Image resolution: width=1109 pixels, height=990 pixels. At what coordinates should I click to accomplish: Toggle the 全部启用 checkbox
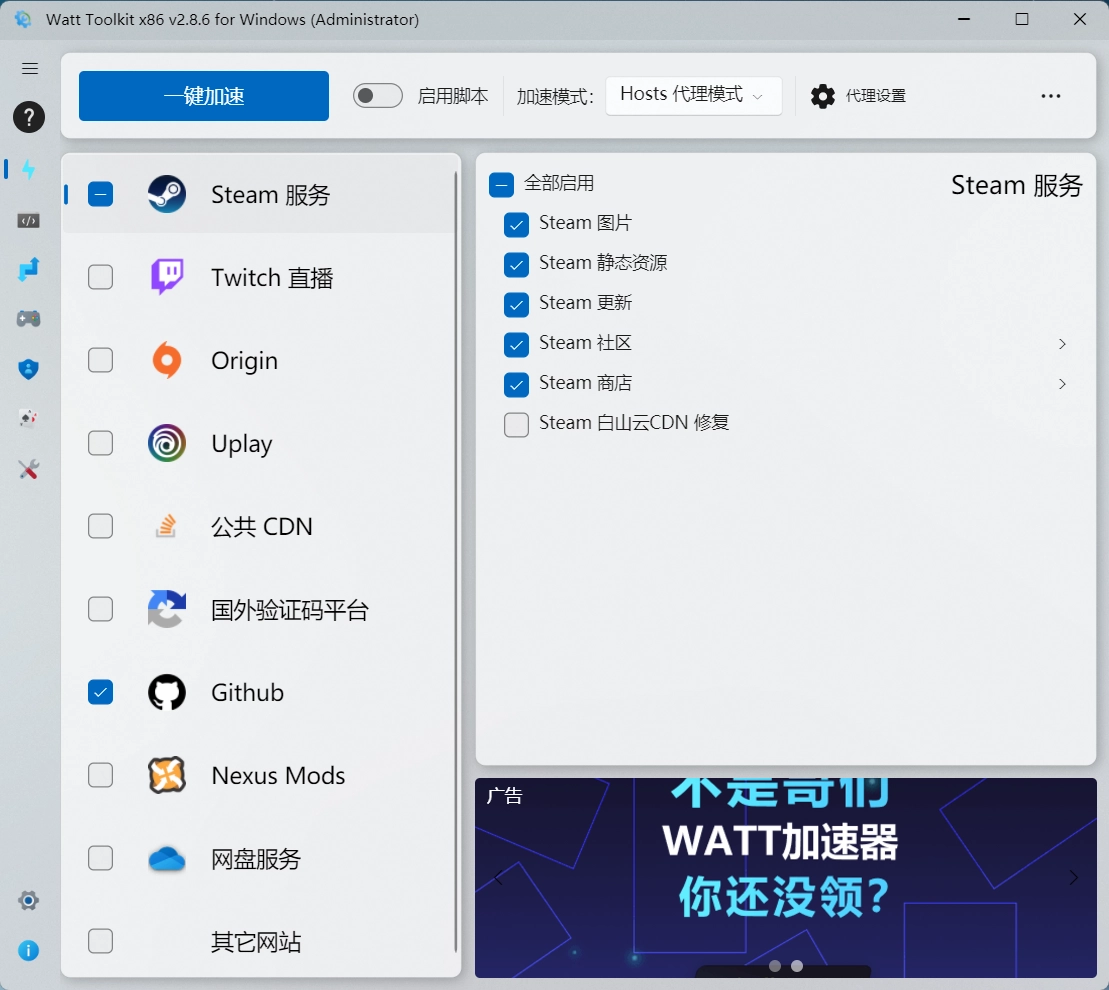tap(501, 185)
